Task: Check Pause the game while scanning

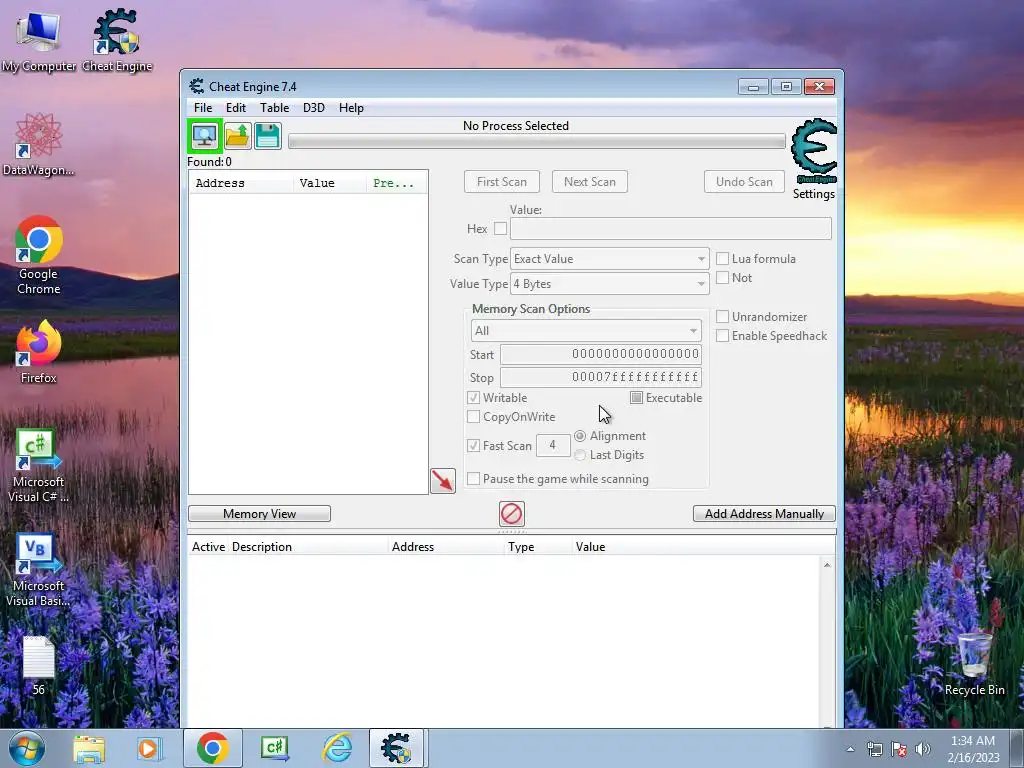Action: (x=473, y=479)
